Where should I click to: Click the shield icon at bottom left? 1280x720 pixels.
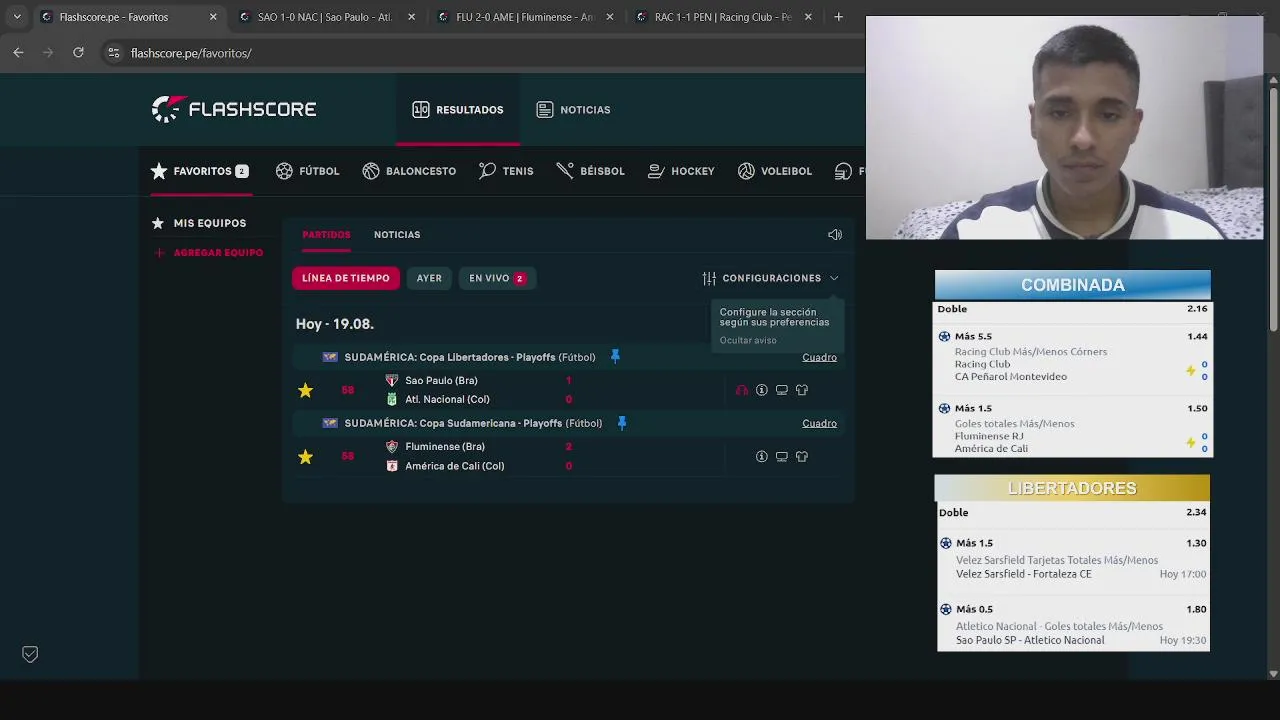(x=30, y=654)
